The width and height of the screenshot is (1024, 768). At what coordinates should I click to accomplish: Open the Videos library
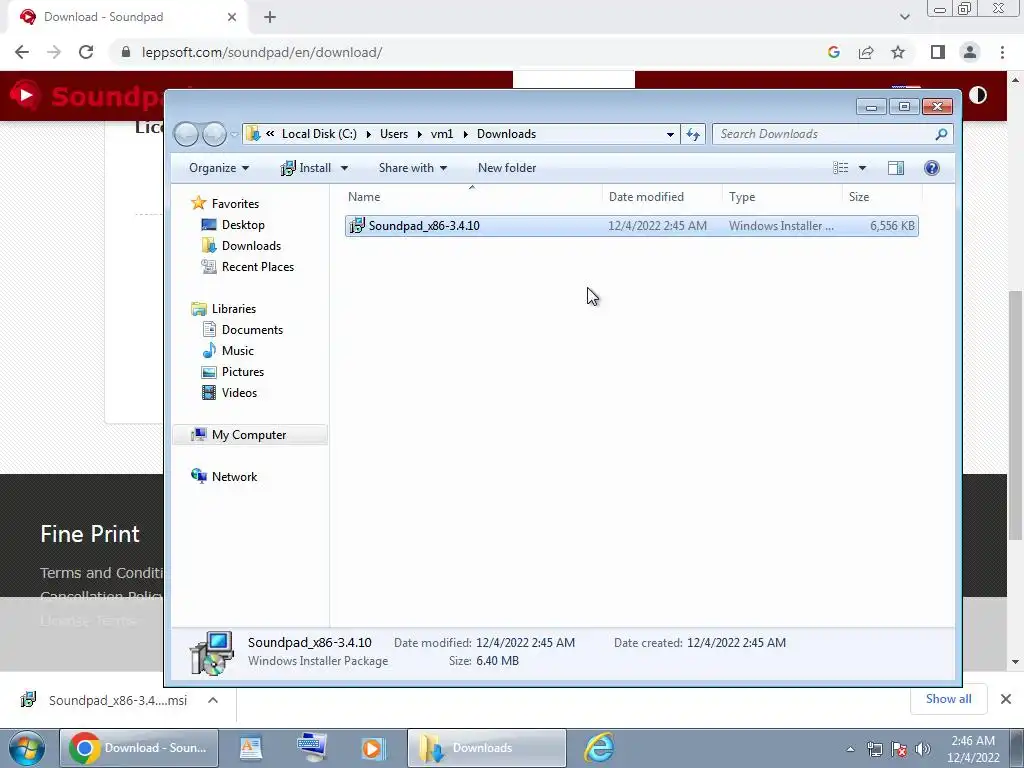(x=229, y=392)
